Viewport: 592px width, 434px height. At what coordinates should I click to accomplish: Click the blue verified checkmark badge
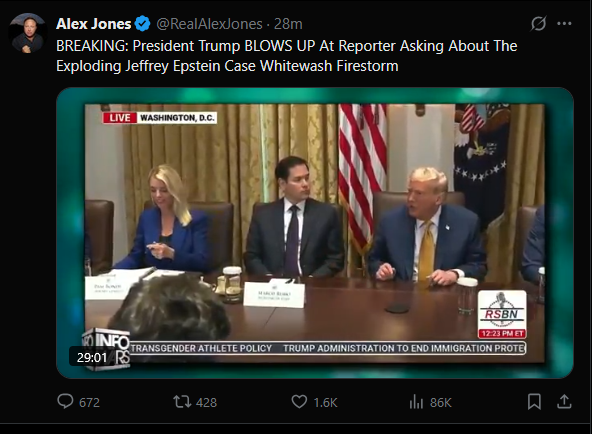[143, 24]
